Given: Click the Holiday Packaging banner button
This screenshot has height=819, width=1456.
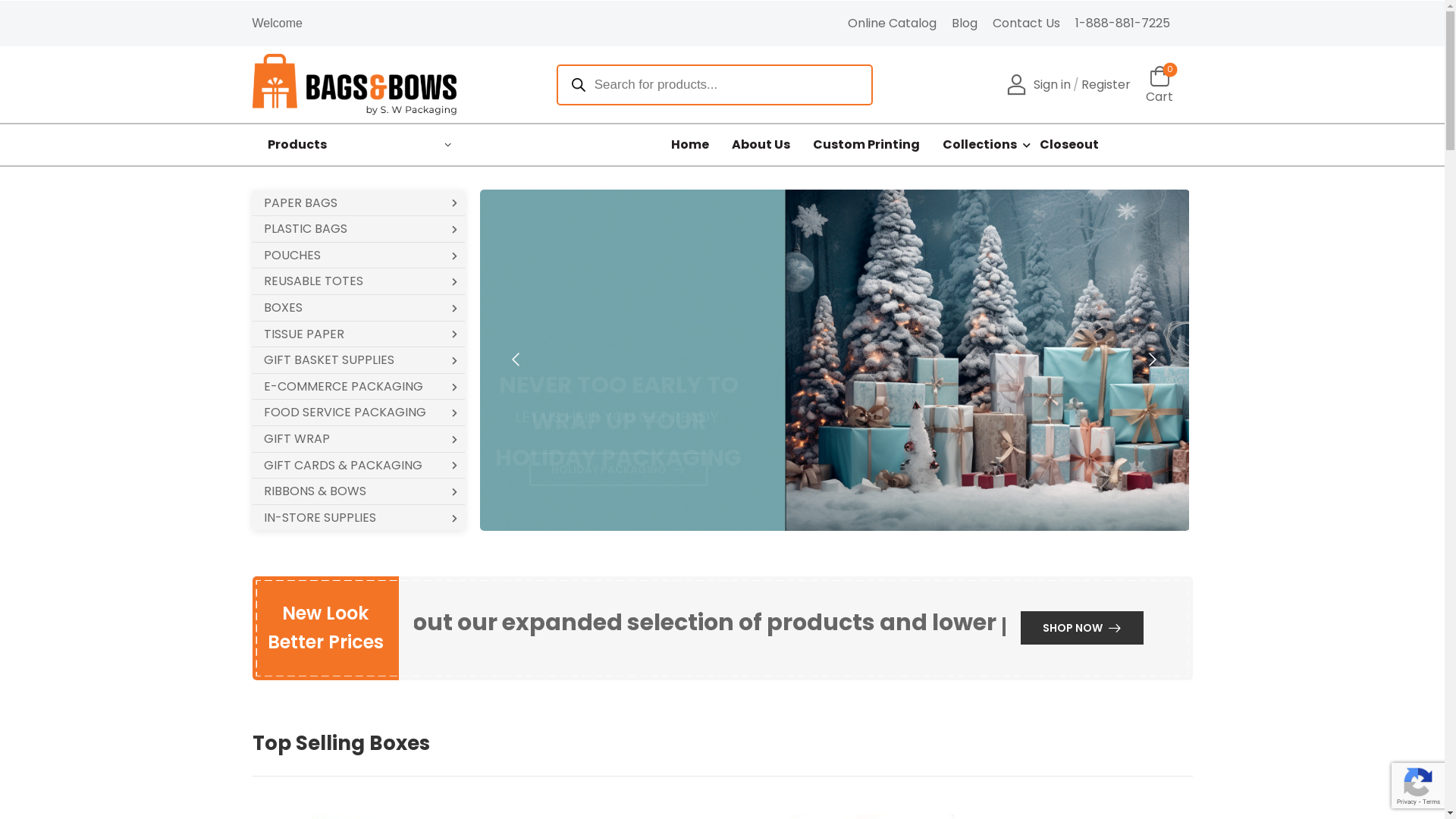Looking at the screenshot, I should click(618, 469).
